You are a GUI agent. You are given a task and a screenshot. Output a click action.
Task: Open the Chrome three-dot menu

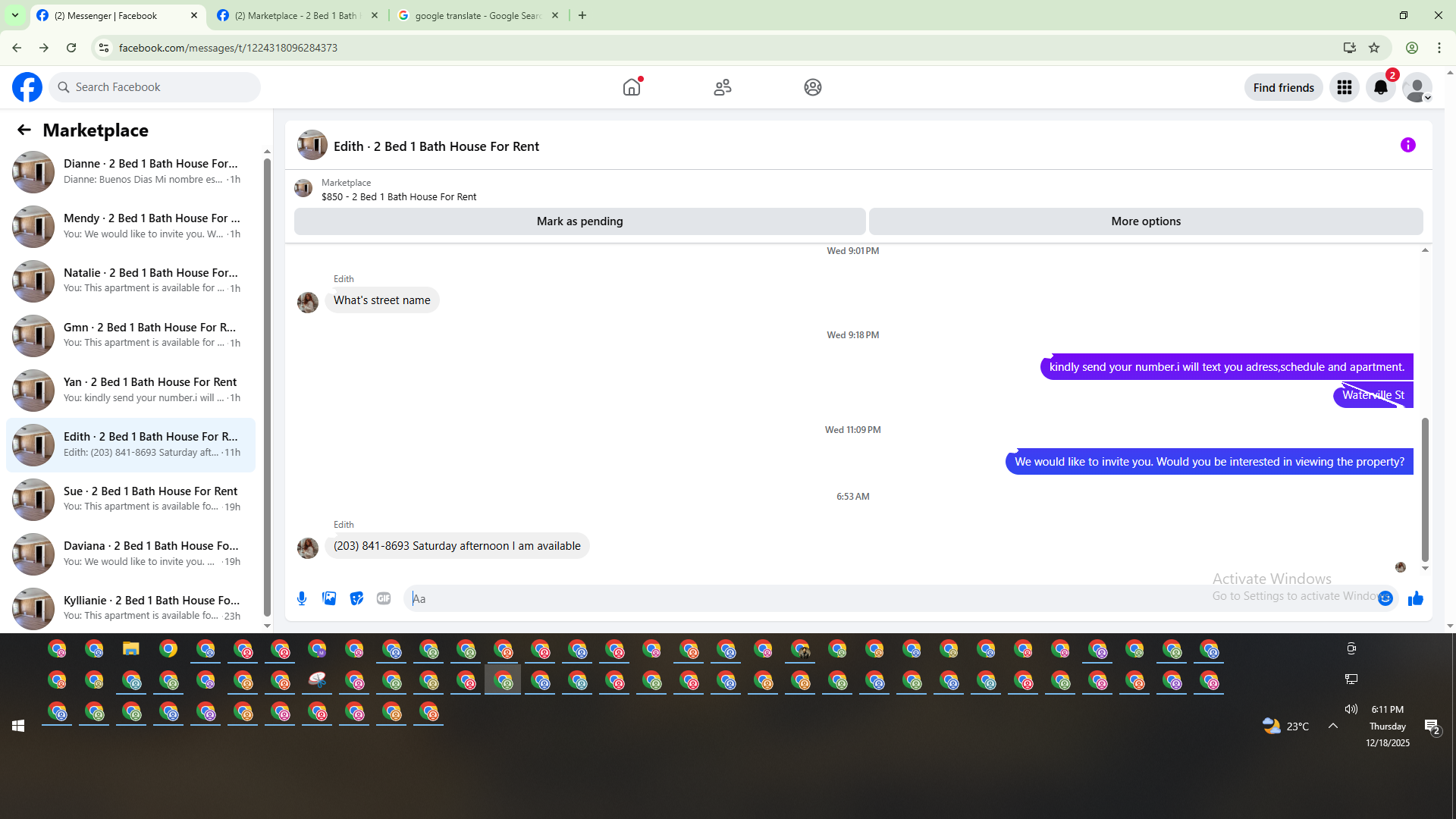click(1439, 48)
